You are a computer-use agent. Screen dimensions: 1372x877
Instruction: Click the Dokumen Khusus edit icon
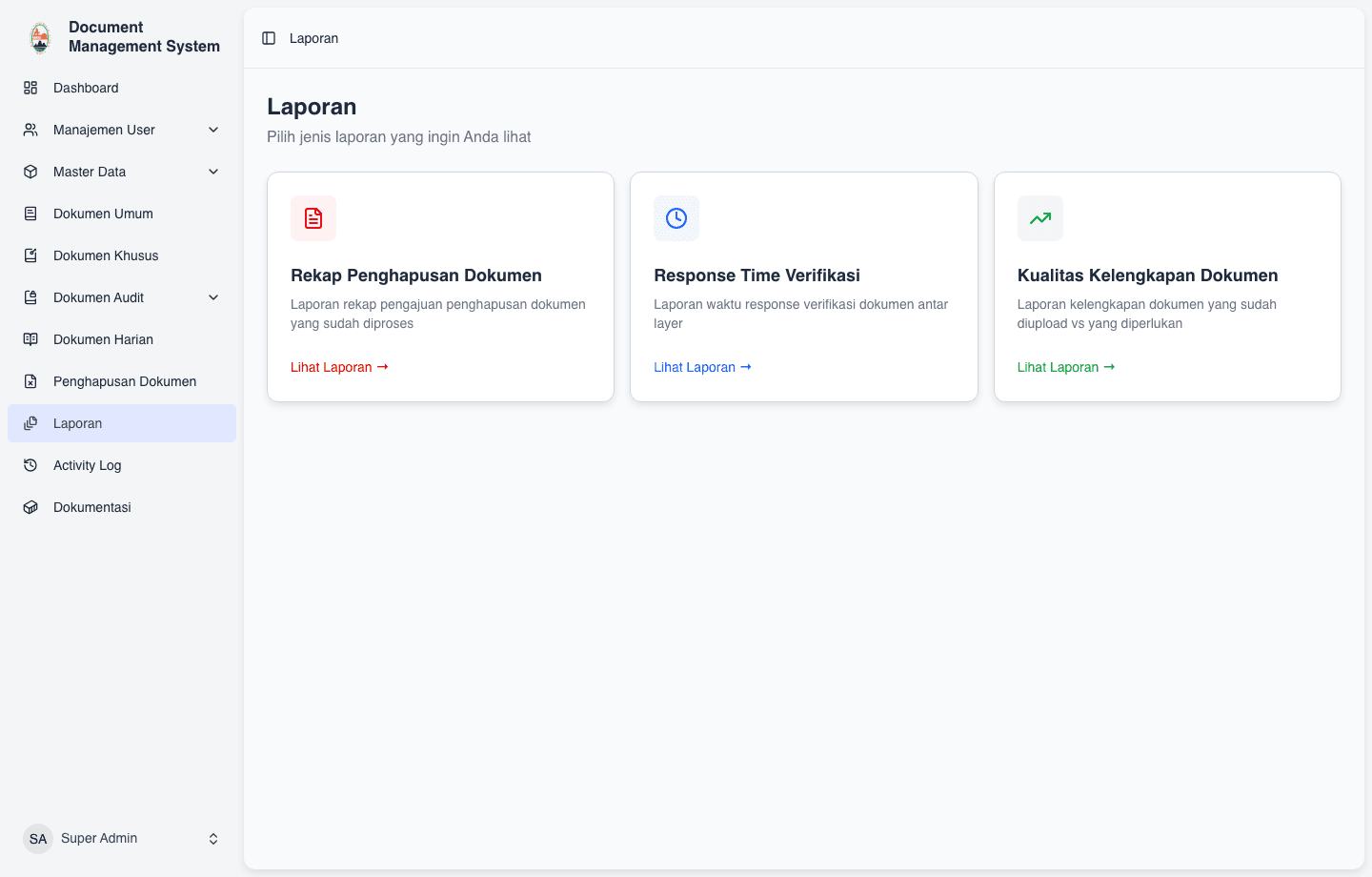click(30, 255)
